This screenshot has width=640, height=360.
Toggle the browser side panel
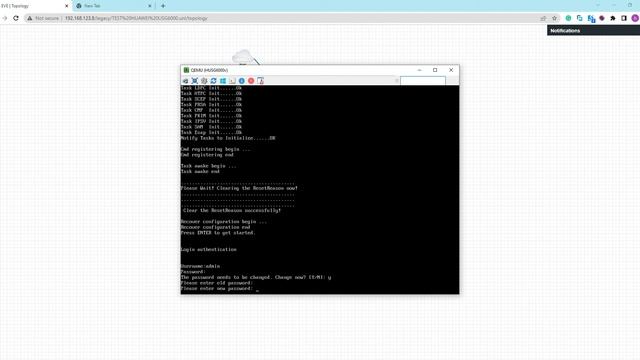click(x=624, y=18)
